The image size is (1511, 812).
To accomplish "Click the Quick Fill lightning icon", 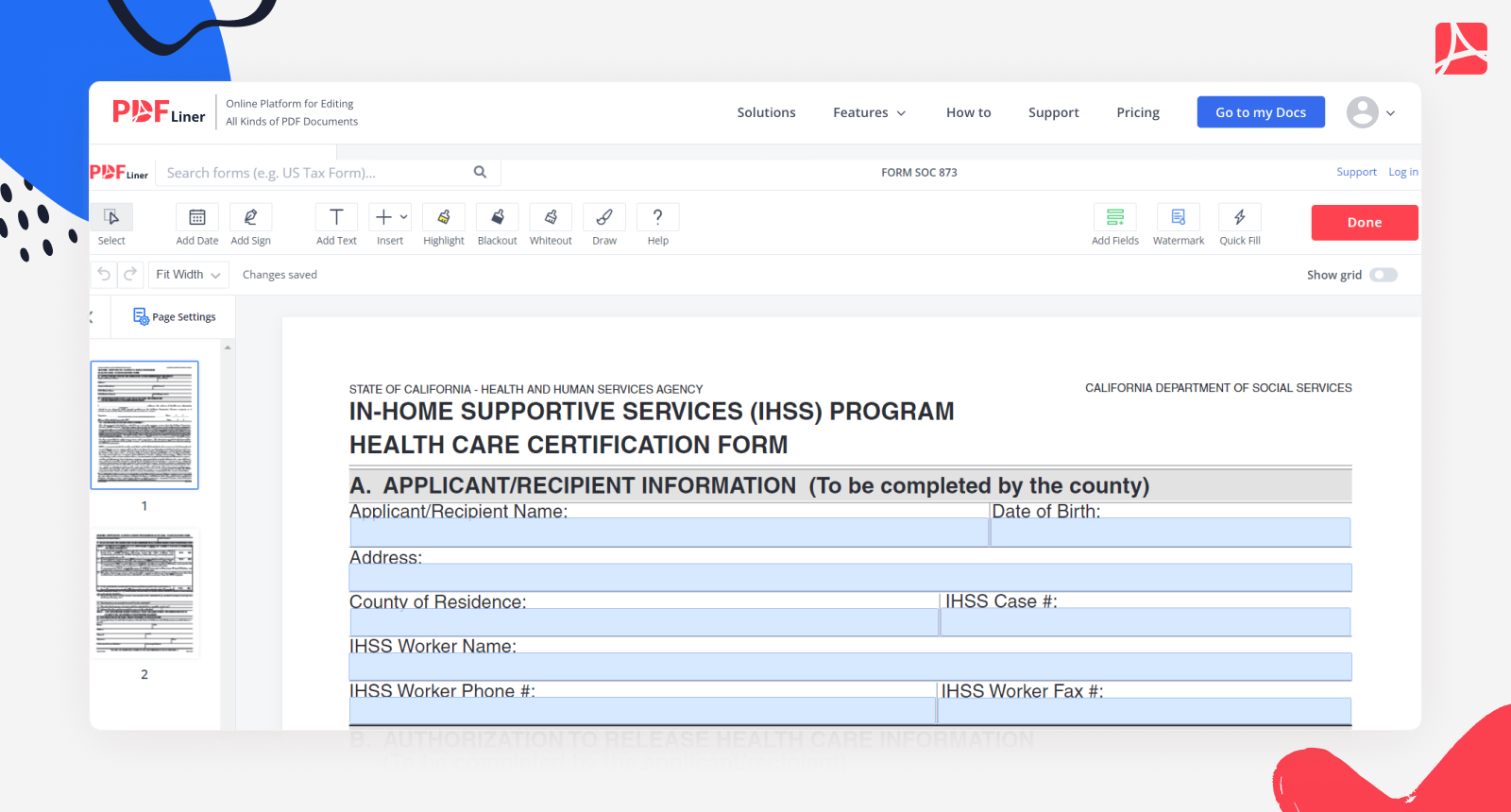I will tap(1239, 218).
